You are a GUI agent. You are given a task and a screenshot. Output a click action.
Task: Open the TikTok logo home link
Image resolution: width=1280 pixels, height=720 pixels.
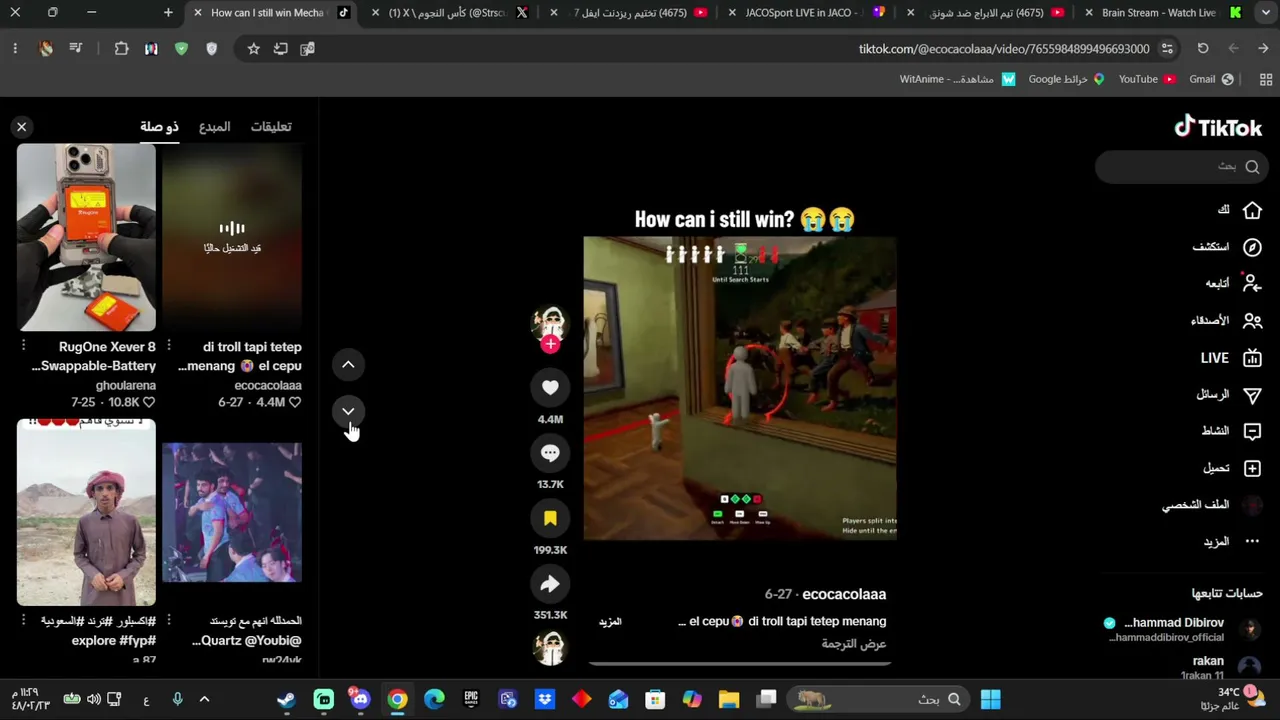pyautogui.click(x=1218, y=127)
